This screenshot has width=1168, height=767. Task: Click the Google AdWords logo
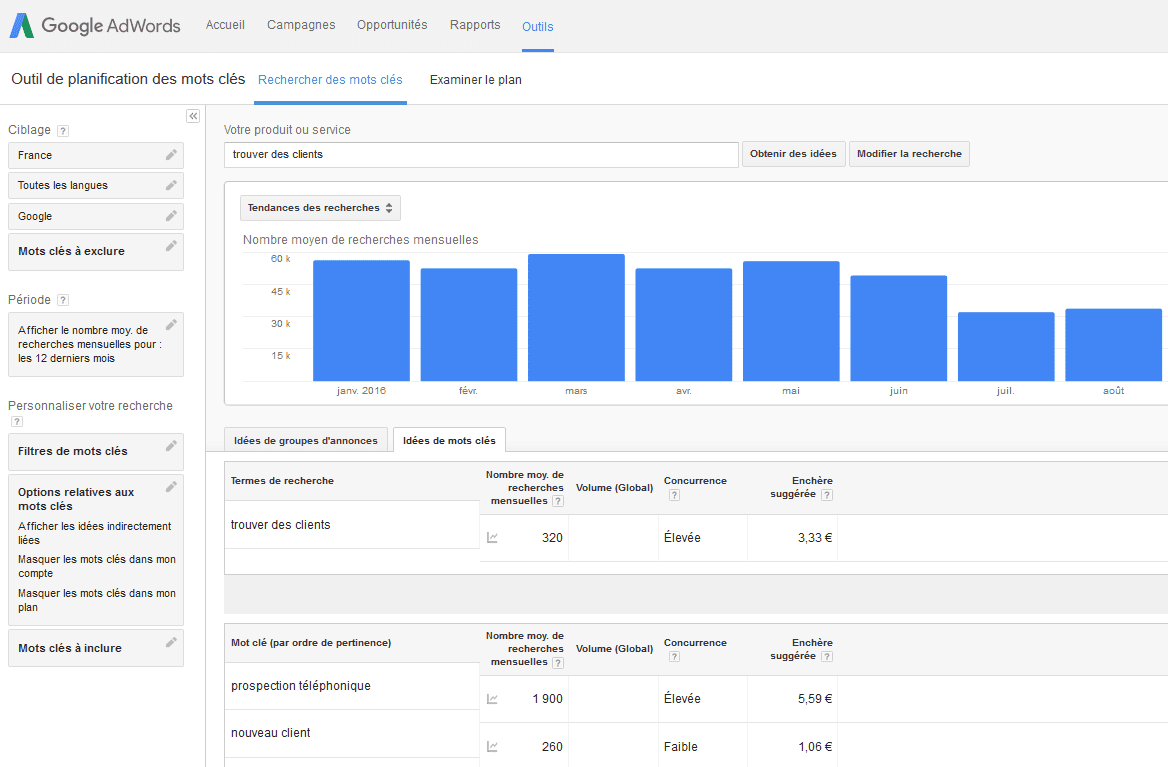pos(95,25)
